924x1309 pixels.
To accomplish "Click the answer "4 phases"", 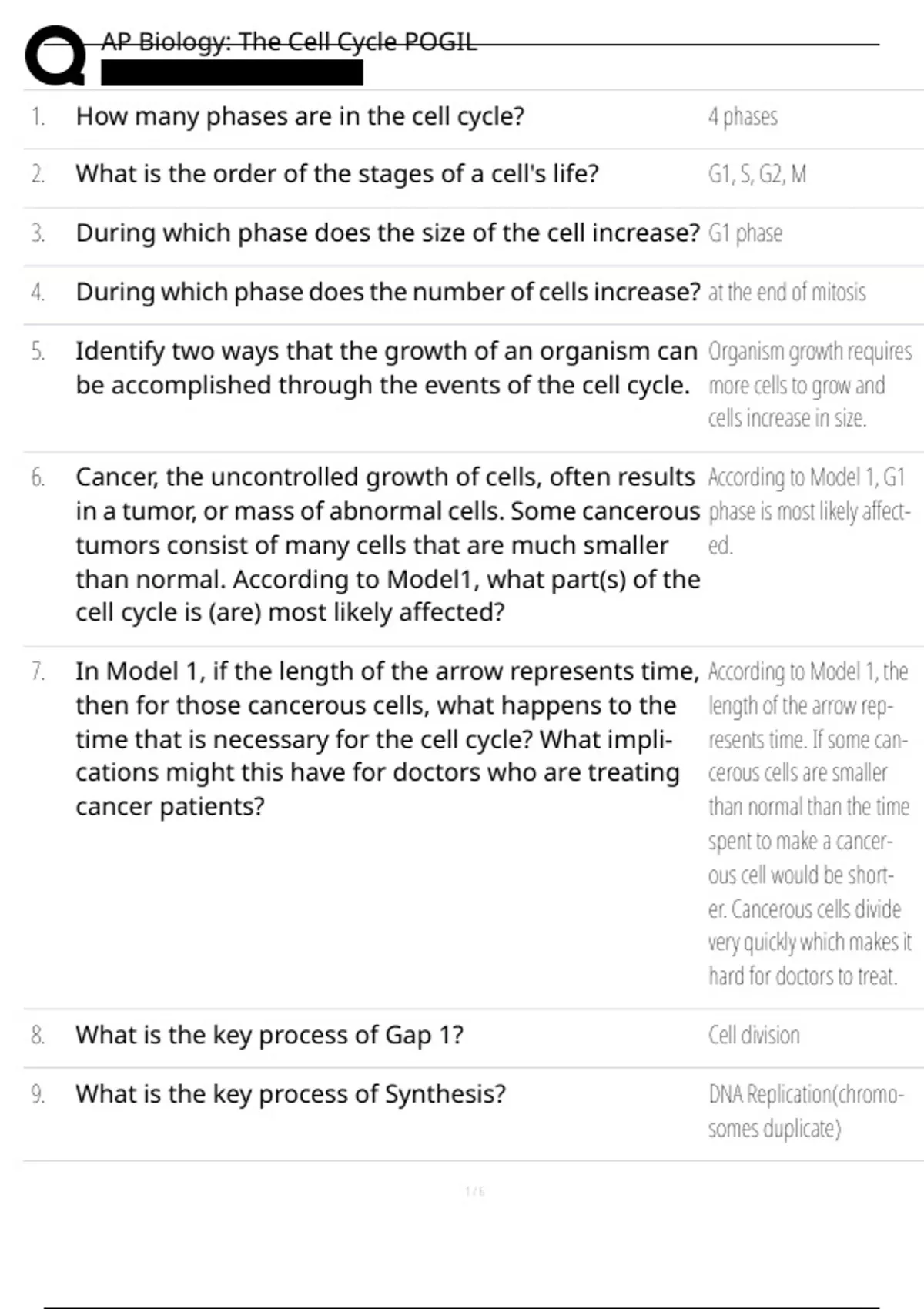I will pos(742,117).
